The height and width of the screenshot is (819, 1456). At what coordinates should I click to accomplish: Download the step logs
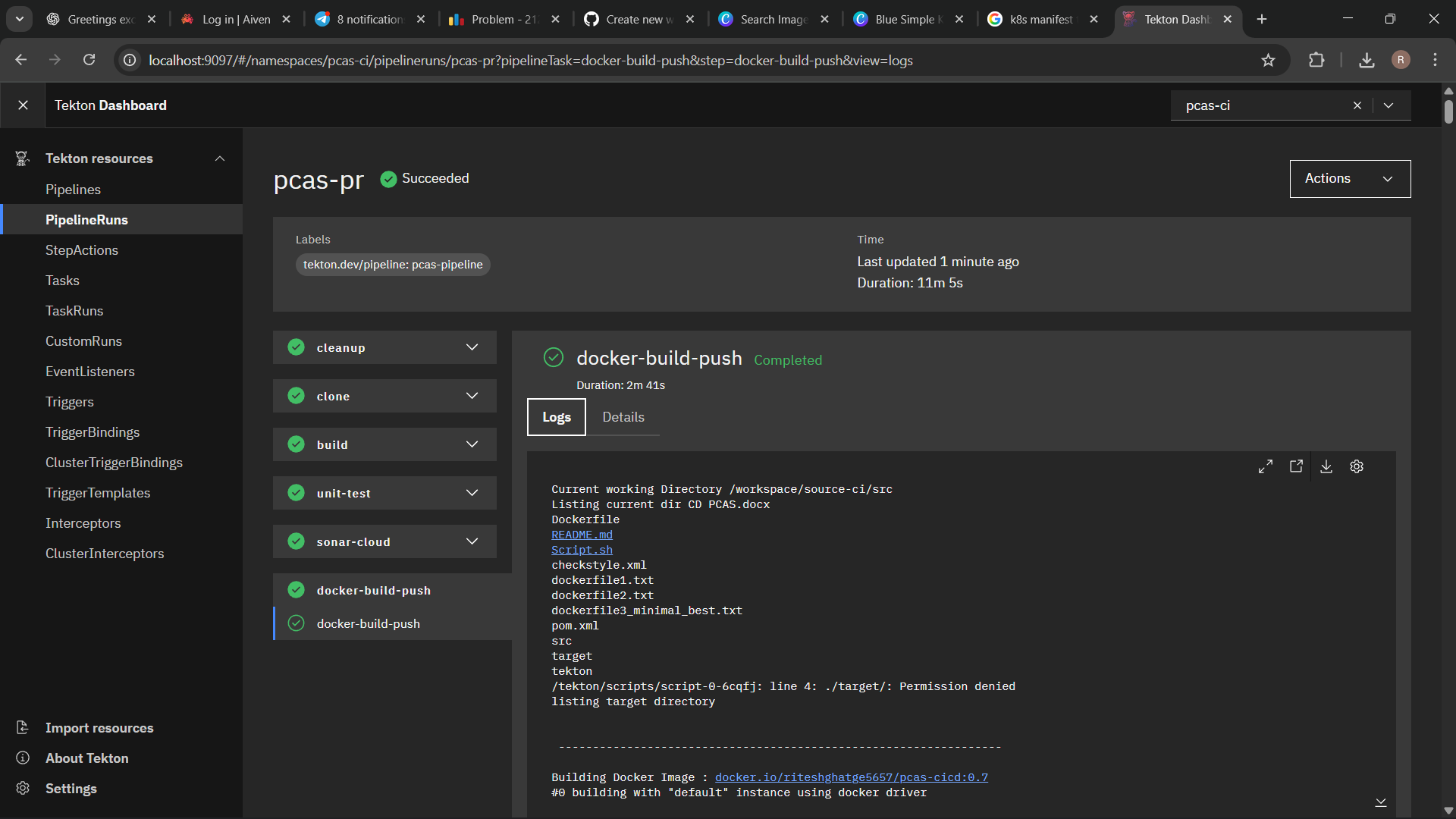pos(1326,467)
